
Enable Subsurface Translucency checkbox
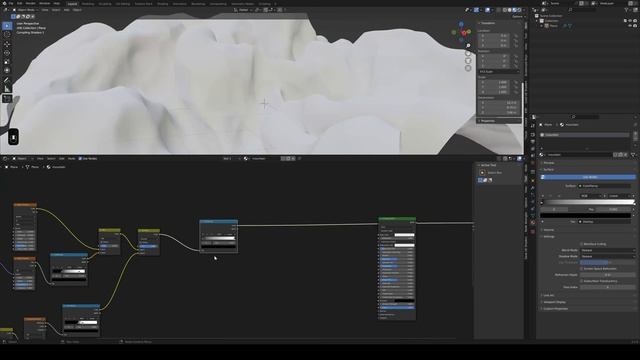pos(581,281)
